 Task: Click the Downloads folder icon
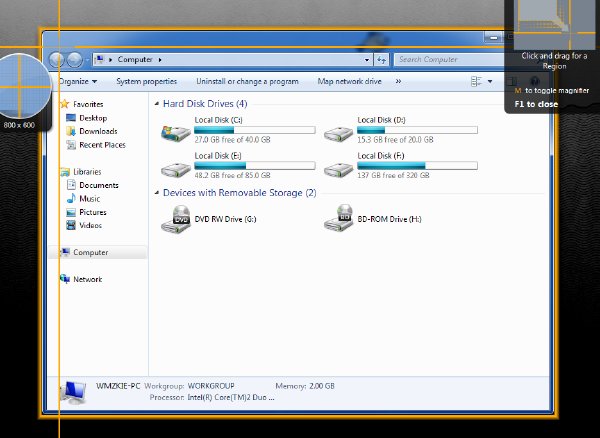click(71, 131)
